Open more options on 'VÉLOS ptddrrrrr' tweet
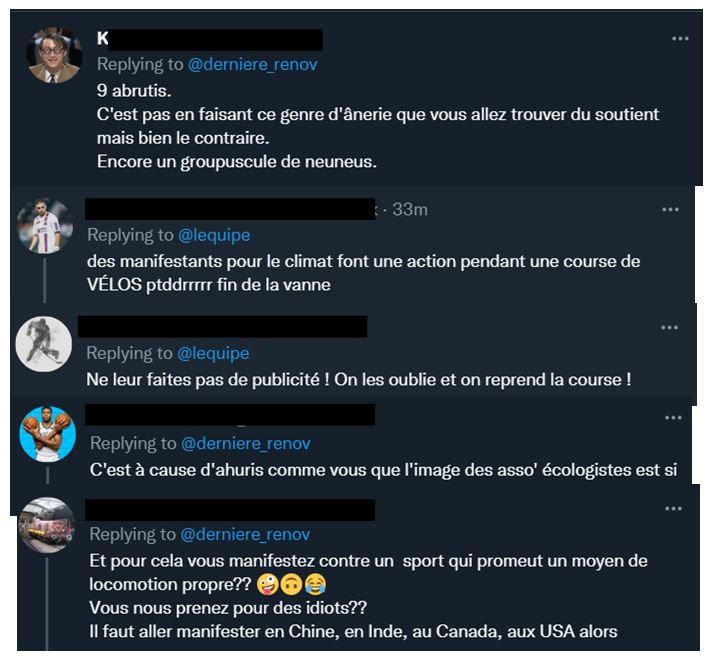This screenshot has height=657, width=716. click(x=670, y=210)
